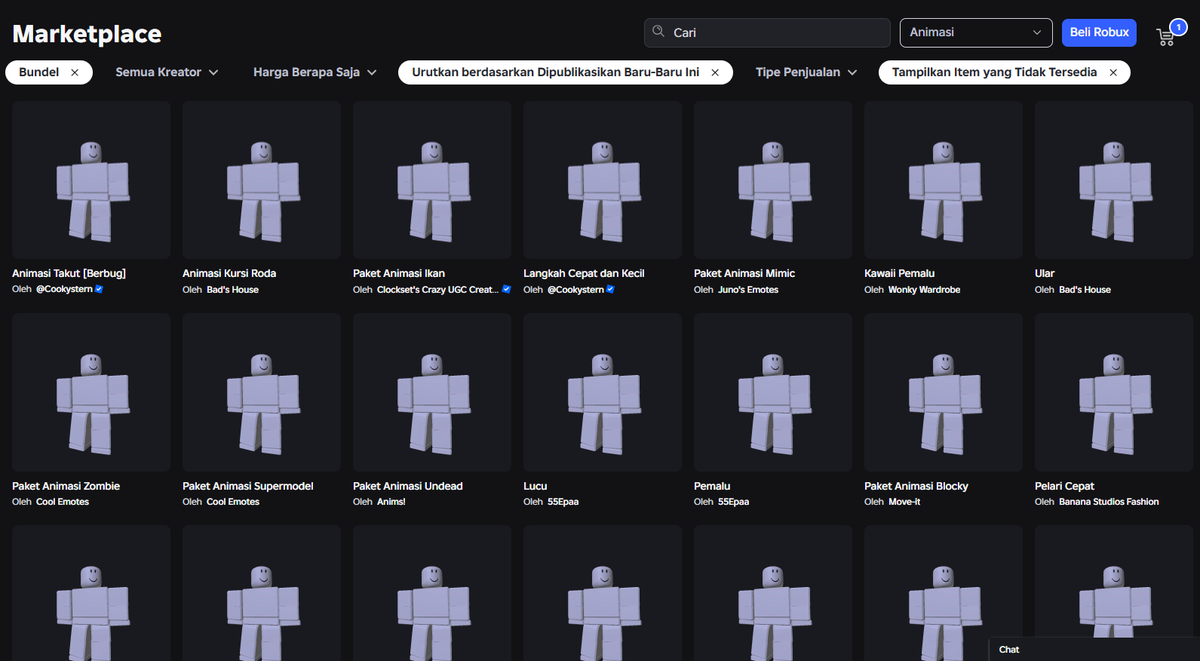This screenshot has width=1200, height=661.
Task: Open Paket Animasi Undead thumbnail
Action: [432, 393]
